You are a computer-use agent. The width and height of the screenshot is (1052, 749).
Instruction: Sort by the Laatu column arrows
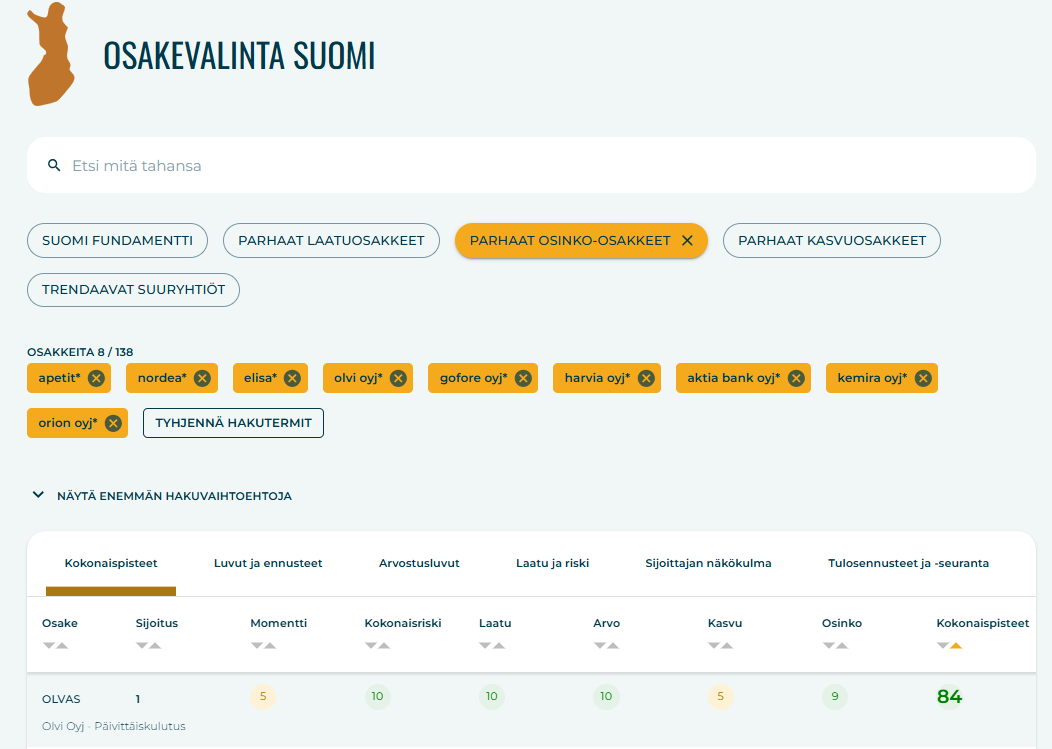[492, 646]
